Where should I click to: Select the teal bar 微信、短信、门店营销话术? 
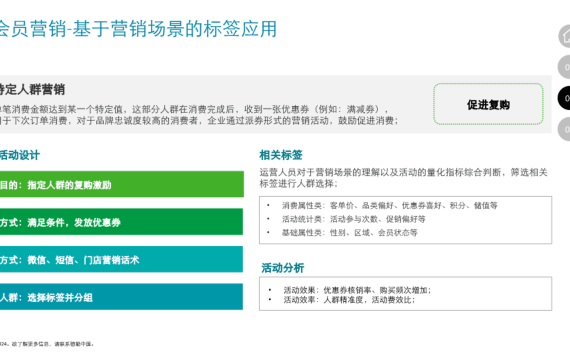coord(121,259)
